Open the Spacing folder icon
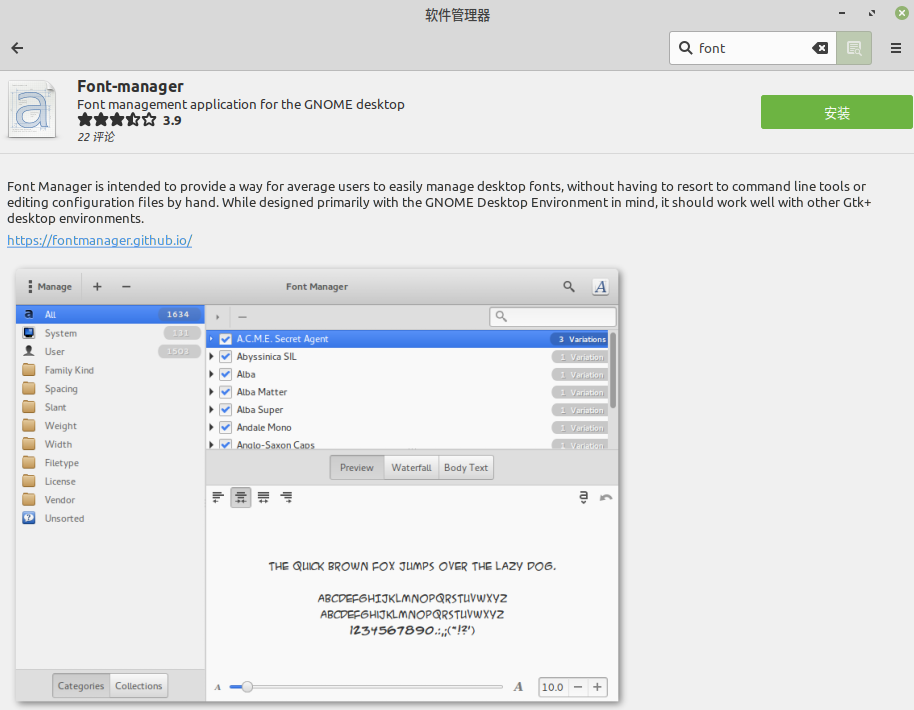Image resolution: width=914 pixels, height=710 pixels. [x=29, y=389]
